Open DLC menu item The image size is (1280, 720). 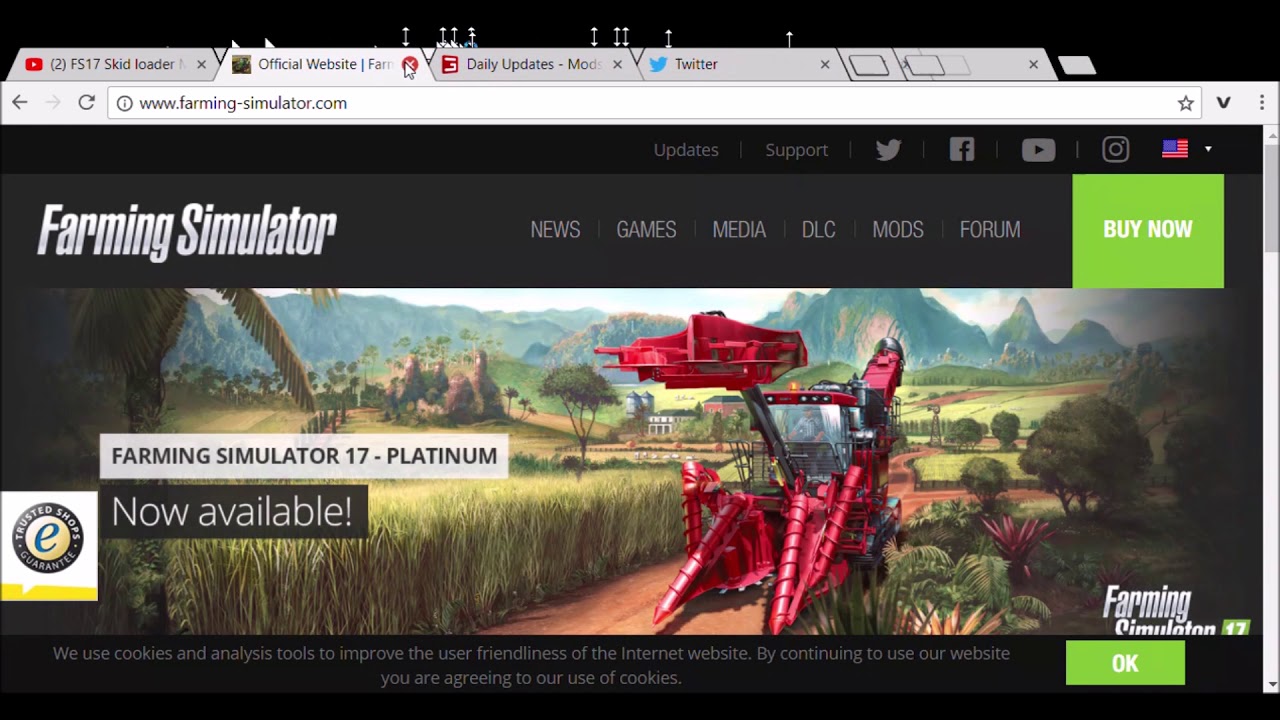click(818, 230)
